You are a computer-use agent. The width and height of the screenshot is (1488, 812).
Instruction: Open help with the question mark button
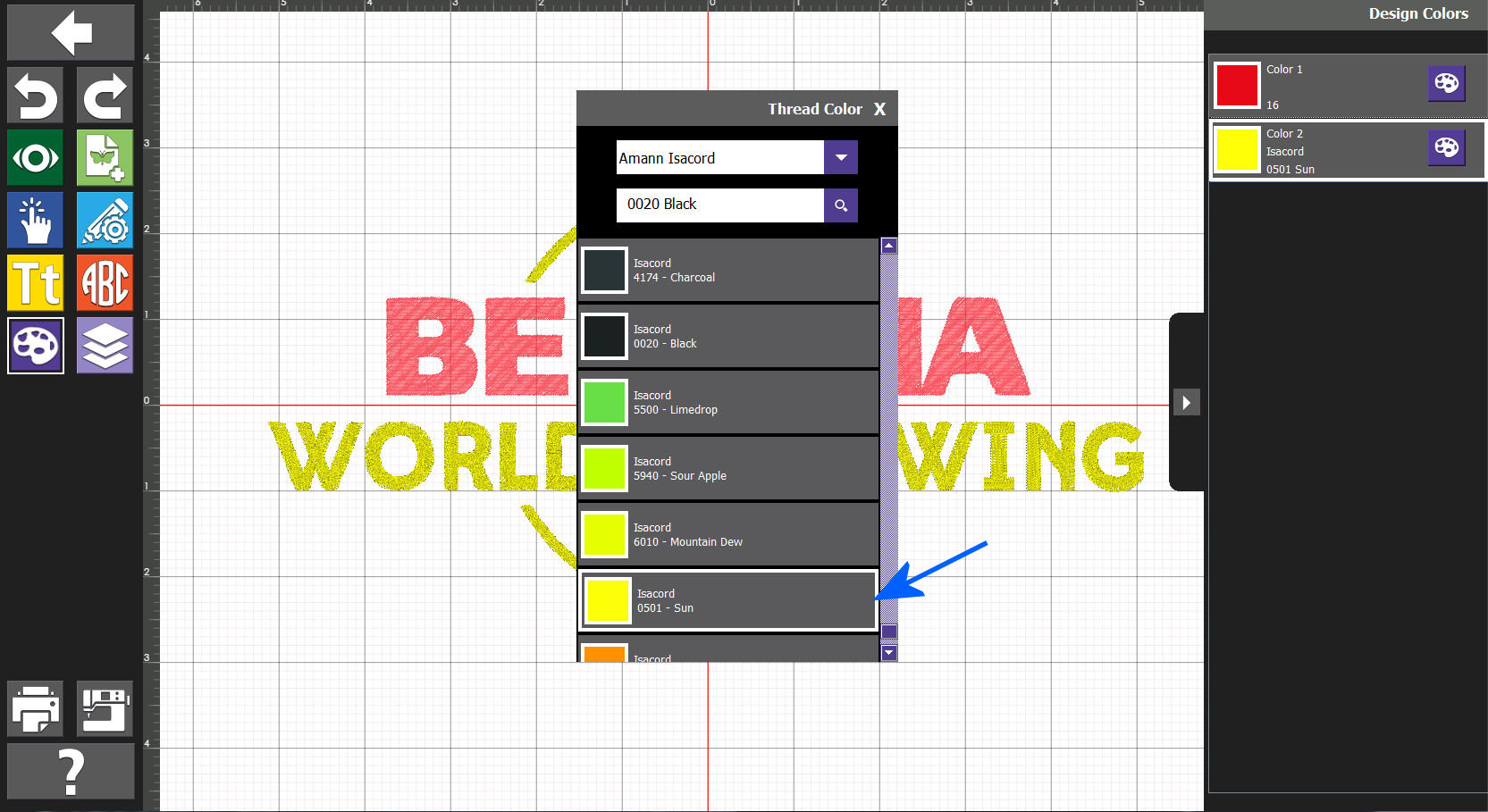(x=71, y=772)
